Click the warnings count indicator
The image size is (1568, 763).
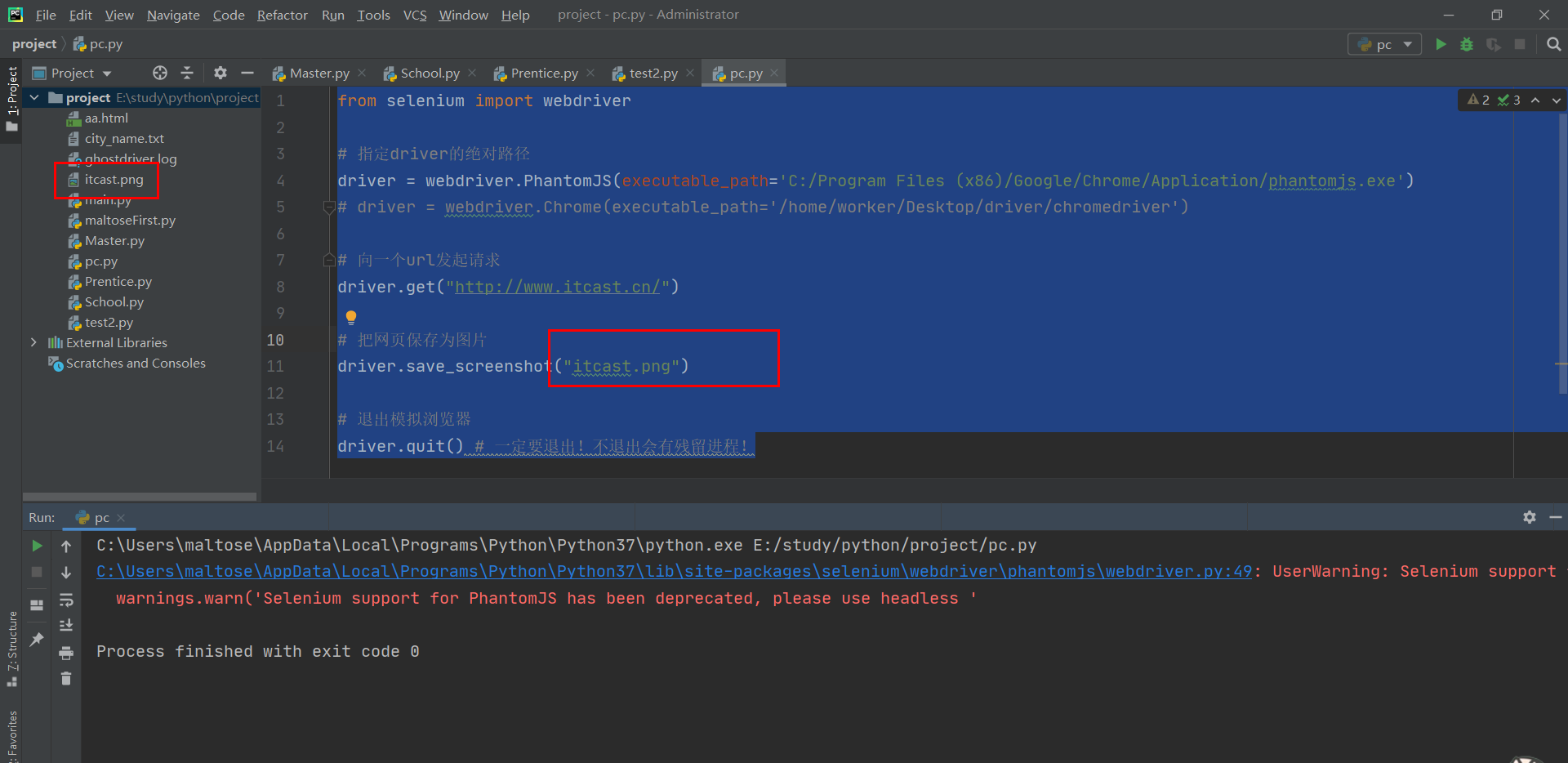pyautogui.click(x=1478, y=100)
